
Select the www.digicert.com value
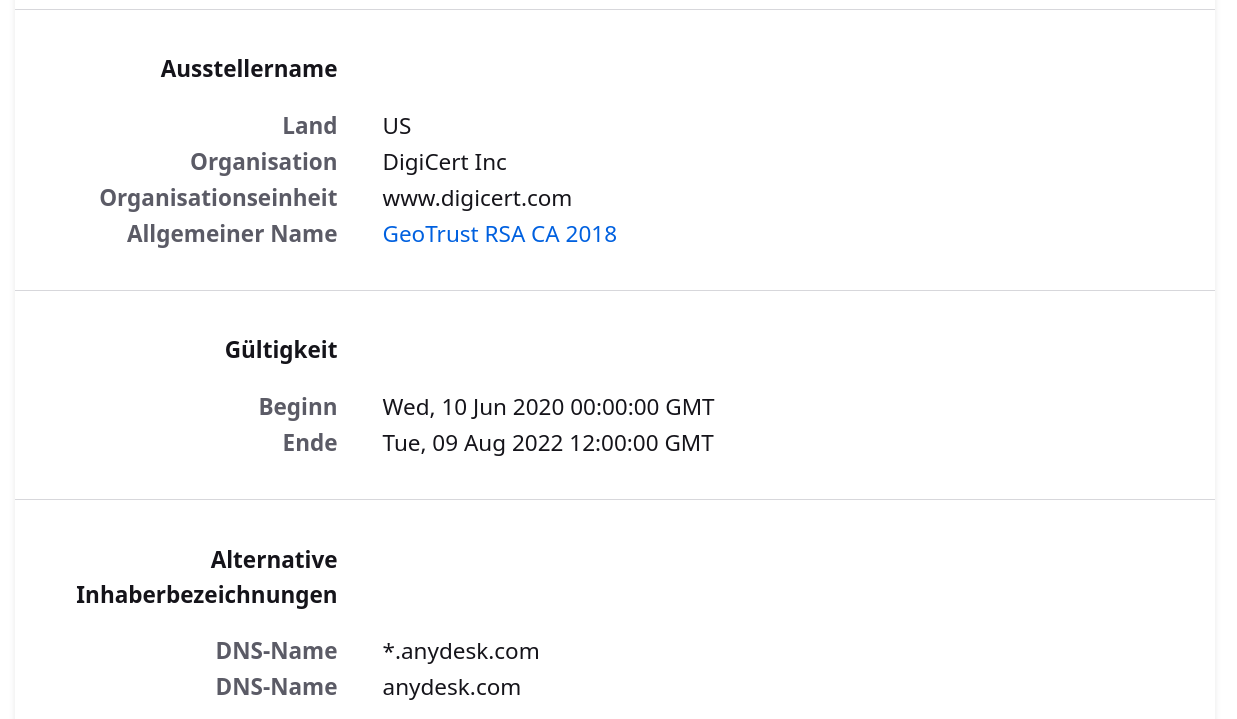click(477, 198)
